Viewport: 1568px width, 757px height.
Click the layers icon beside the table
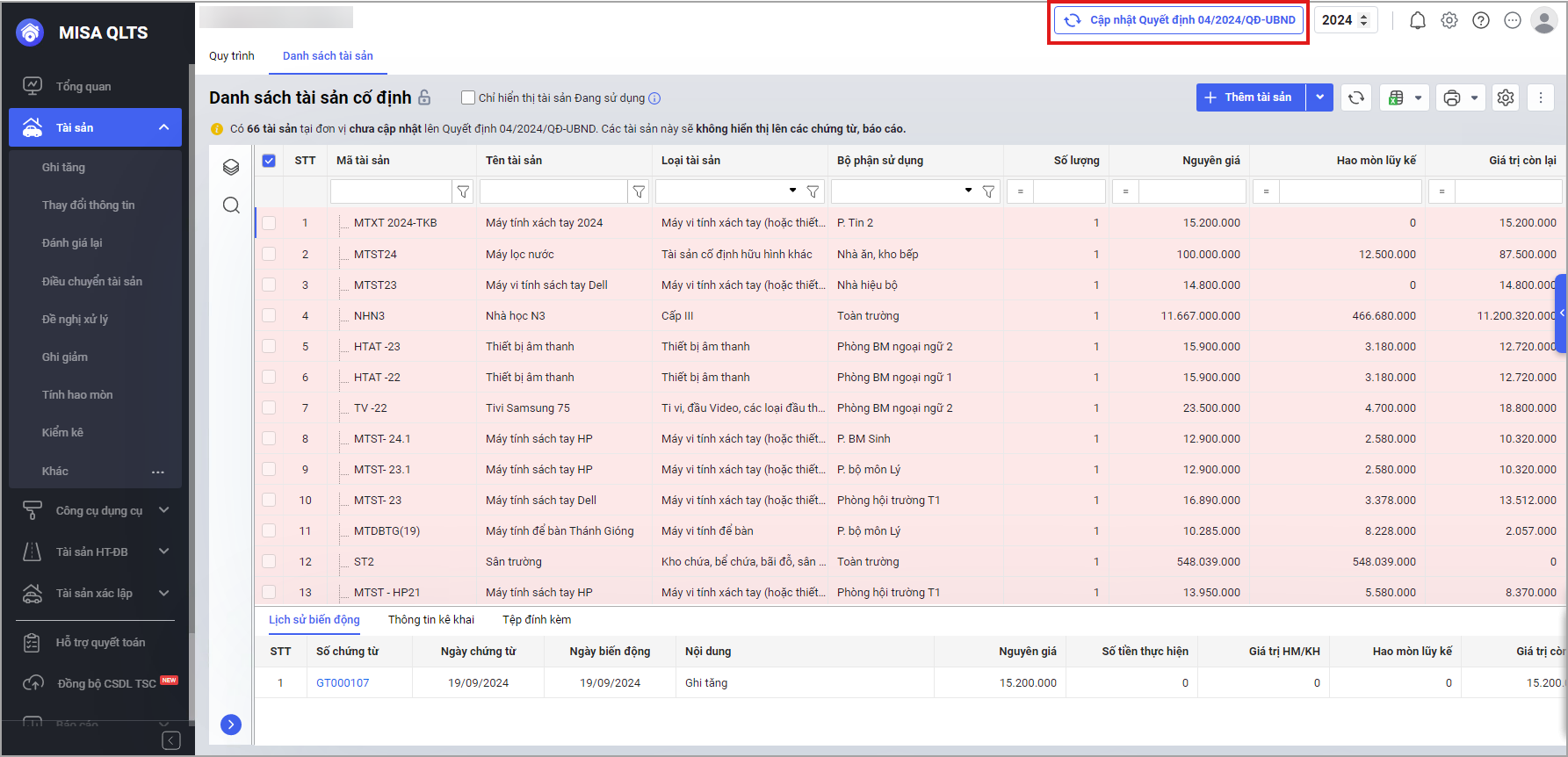click(x=231, y=167)
